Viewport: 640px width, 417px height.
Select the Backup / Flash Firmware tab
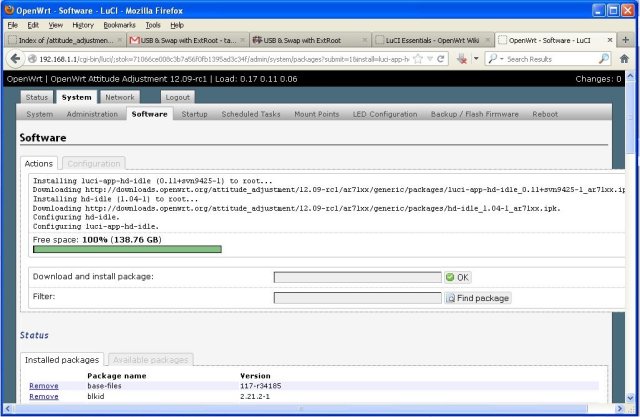475,114
